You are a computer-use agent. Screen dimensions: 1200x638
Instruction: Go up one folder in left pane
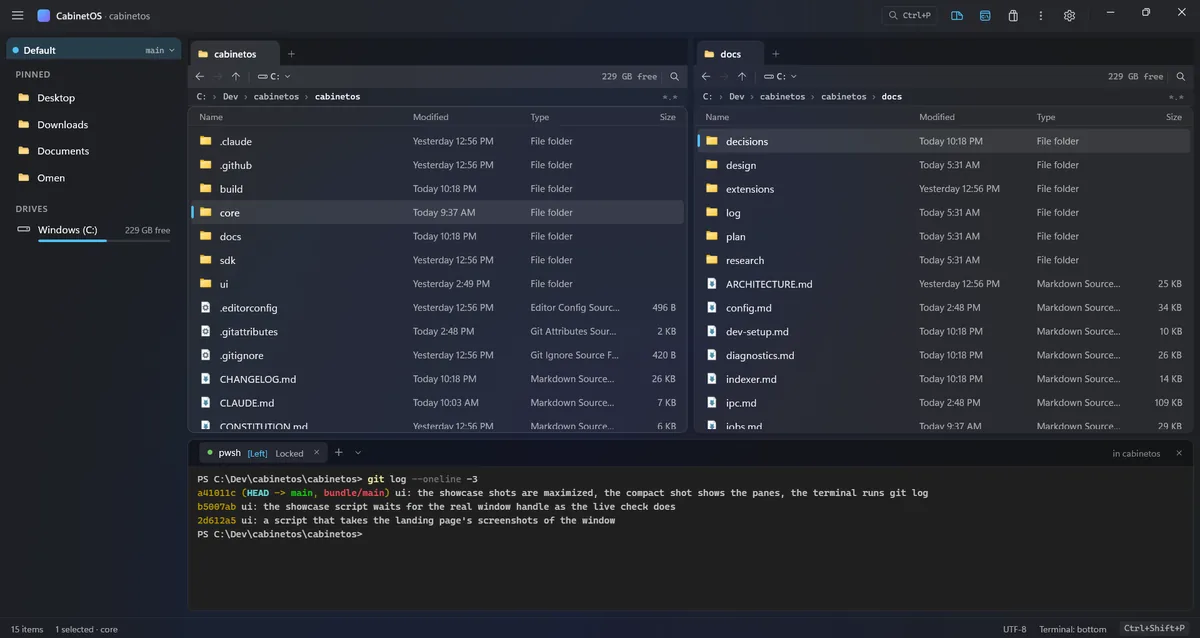pyautogui.click(x=236, y=76)
